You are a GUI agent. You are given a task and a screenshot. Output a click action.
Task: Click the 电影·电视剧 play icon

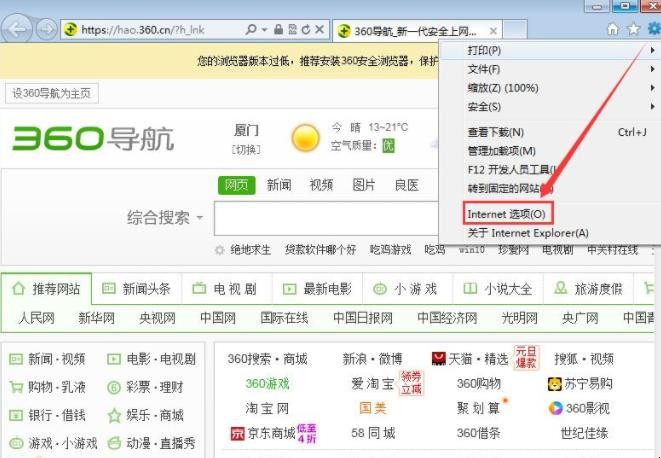[114, 359]
